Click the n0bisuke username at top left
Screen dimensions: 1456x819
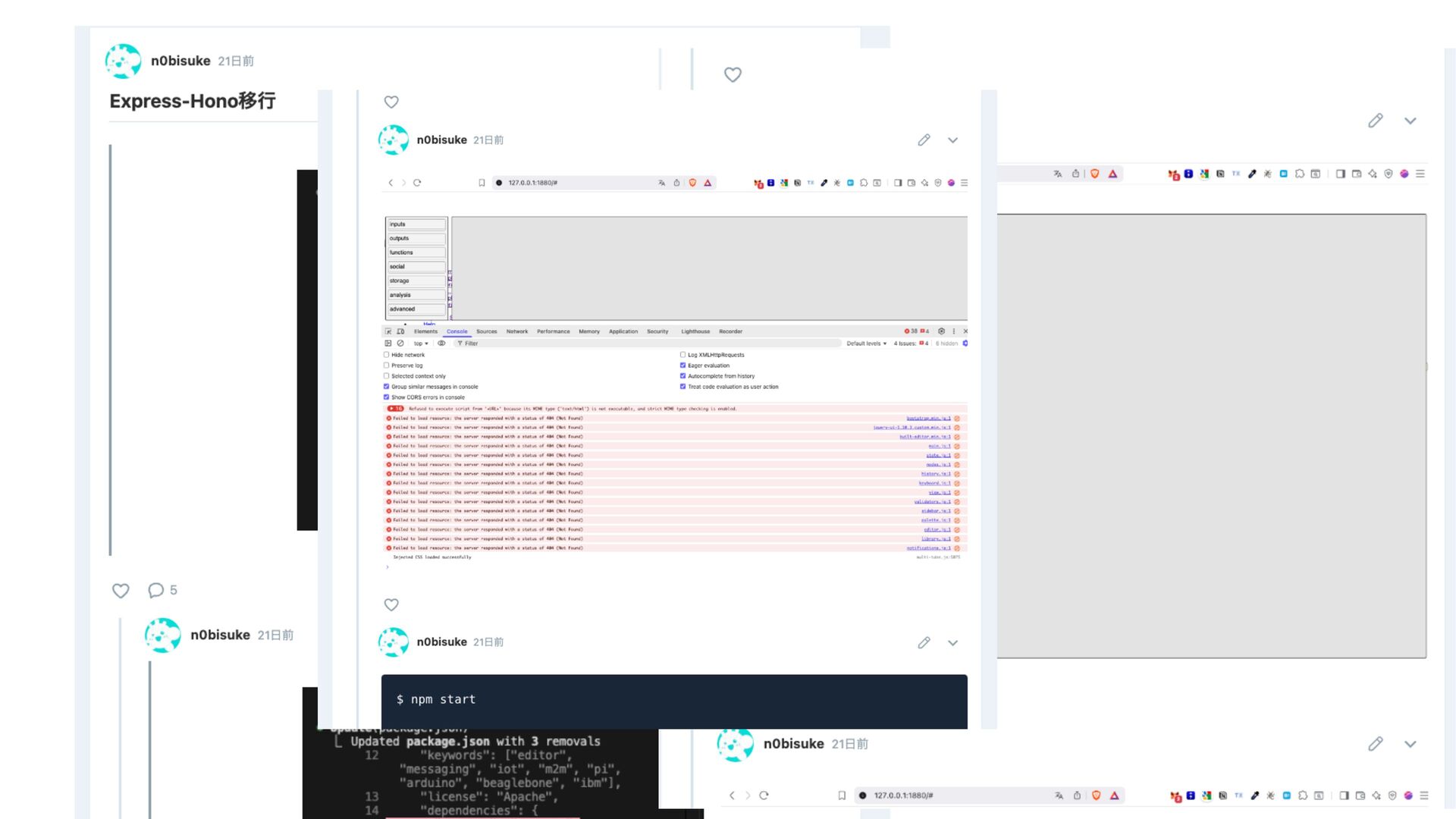[180, 61]
